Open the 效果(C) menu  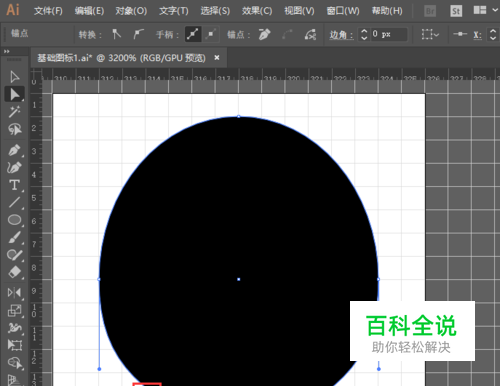click(x=257, y=11)
